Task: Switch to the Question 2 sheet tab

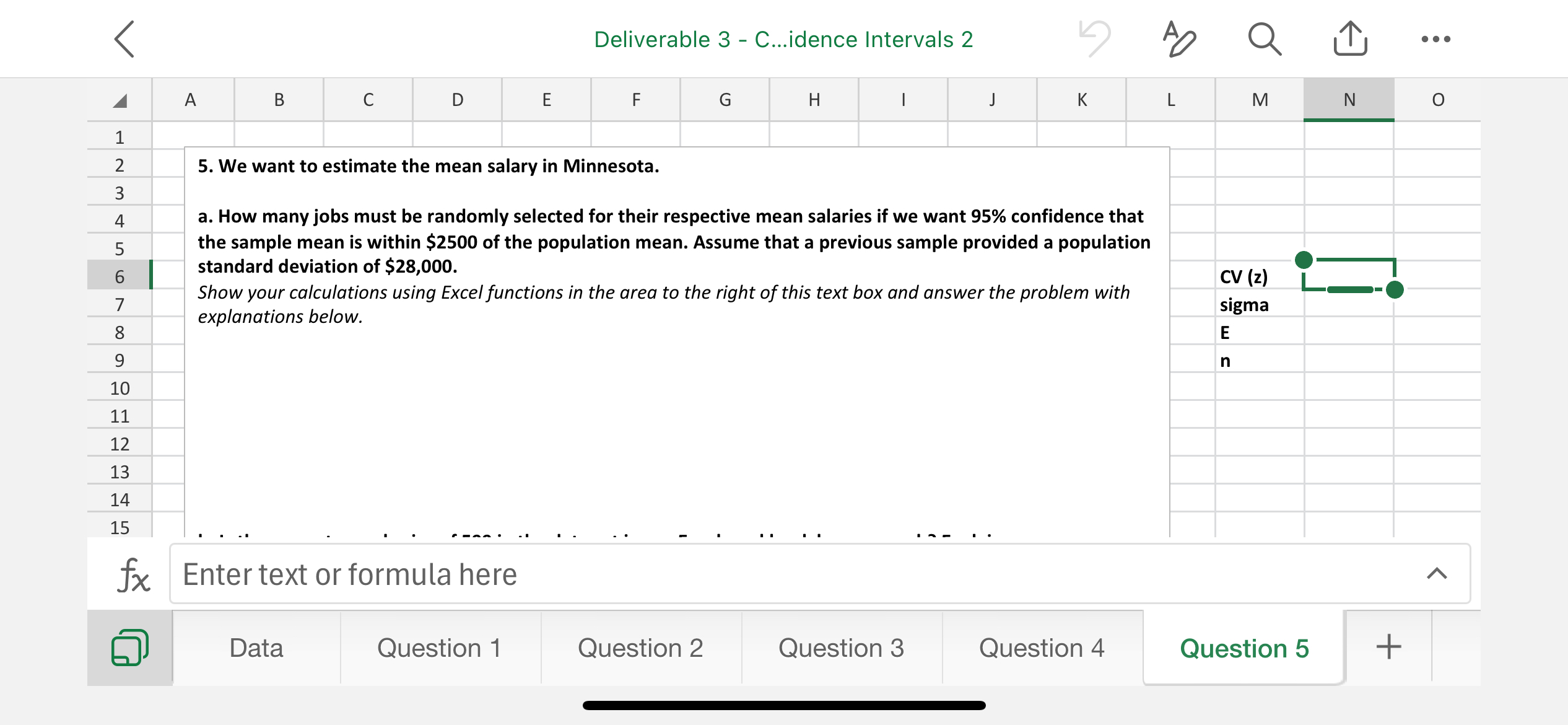Action: pos(640,647)
